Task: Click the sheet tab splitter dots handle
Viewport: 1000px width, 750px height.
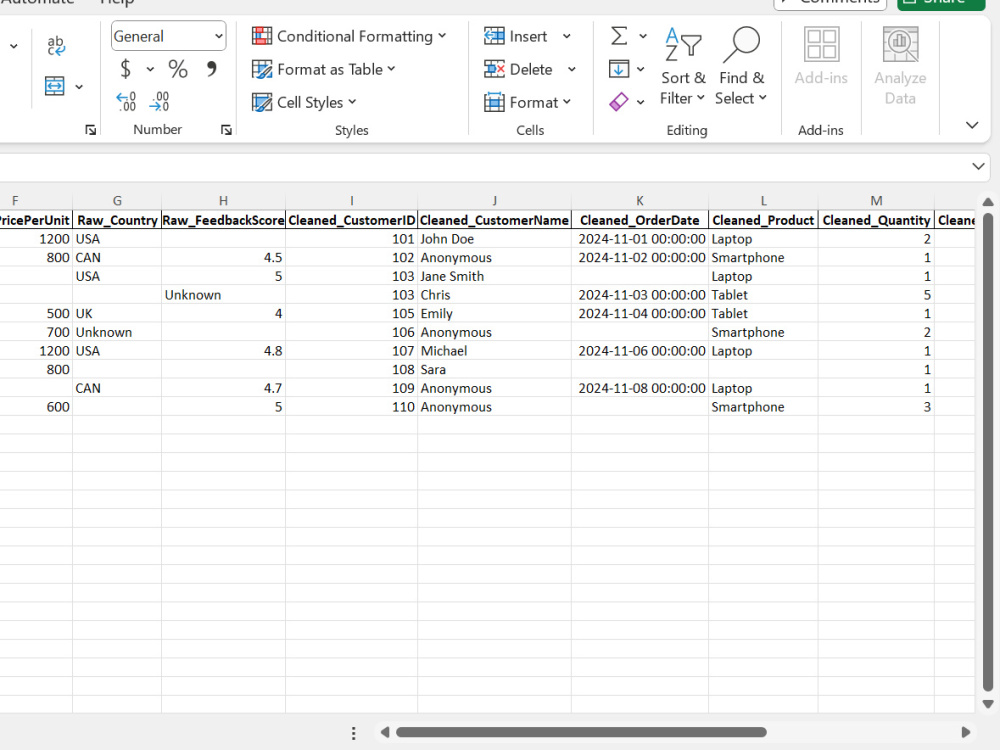Action: 353,733
